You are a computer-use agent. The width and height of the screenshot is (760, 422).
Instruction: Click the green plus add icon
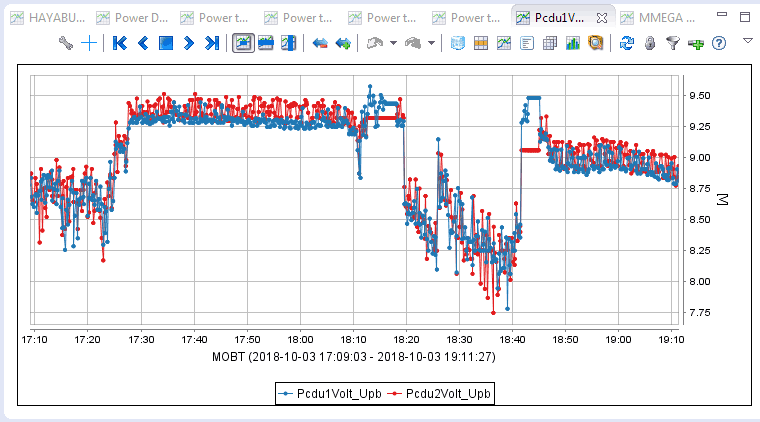click(x=695, y=43)
